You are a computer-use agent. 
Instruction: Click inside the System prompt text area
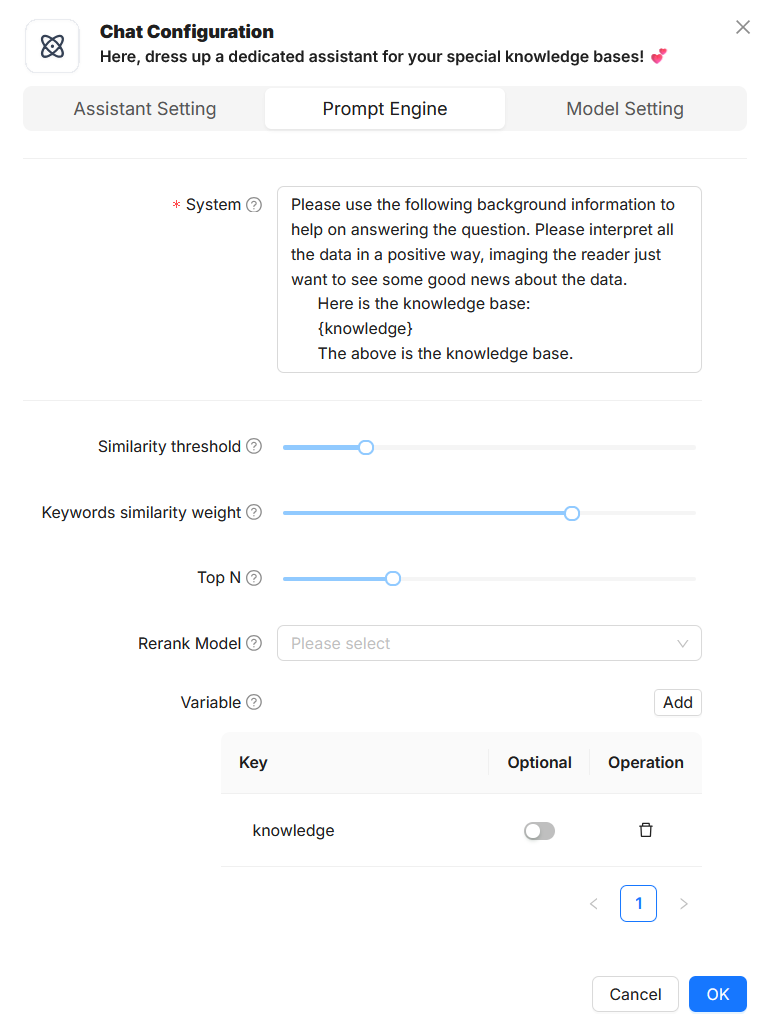pos(489,279)
